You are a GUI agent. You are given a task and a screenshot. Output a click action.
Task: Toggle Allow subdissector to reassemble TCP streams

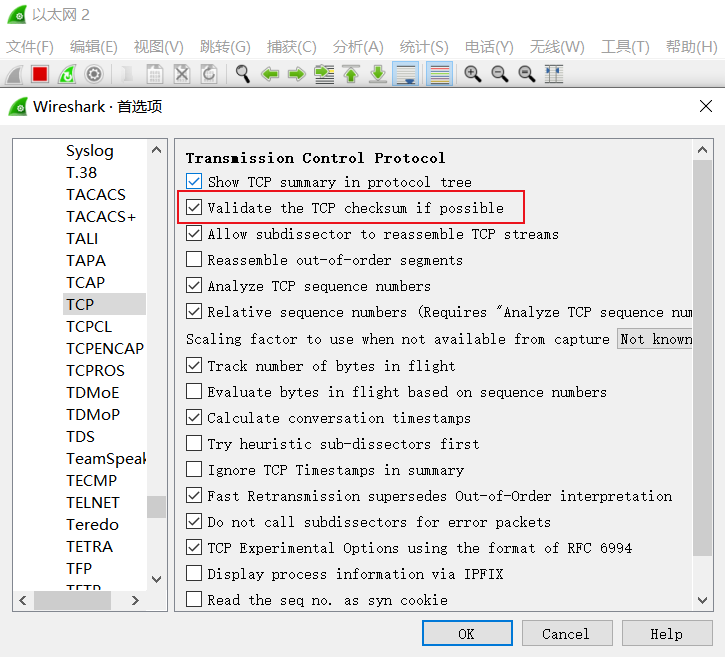(x=194, y=233)
